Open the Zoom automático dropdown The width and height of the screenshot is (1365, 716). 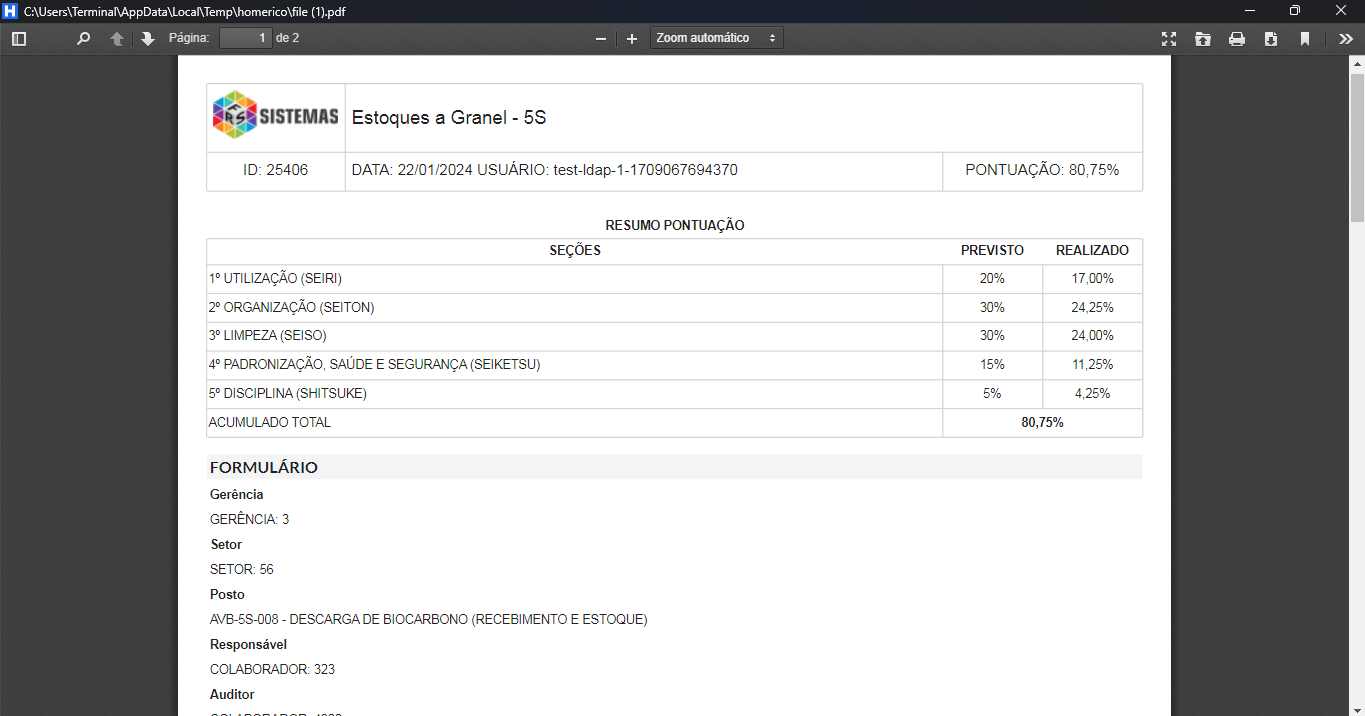coord(716,38)
